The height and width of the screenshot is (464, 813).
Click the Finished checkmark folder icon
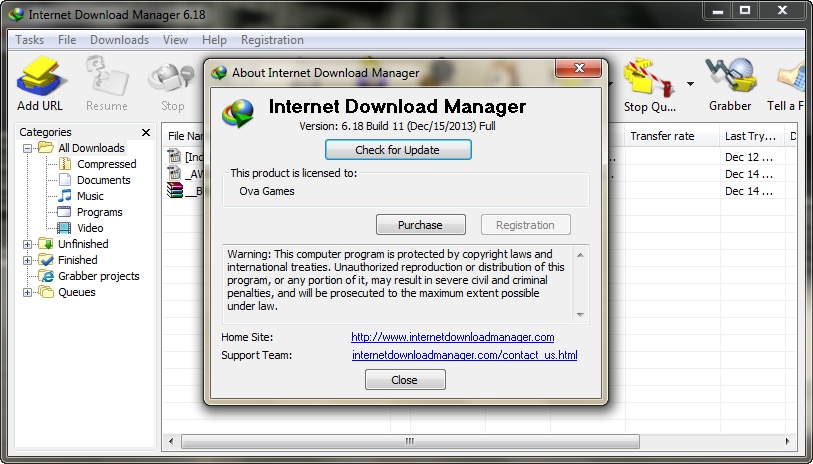pyautogui.click(x=46, y=260)
